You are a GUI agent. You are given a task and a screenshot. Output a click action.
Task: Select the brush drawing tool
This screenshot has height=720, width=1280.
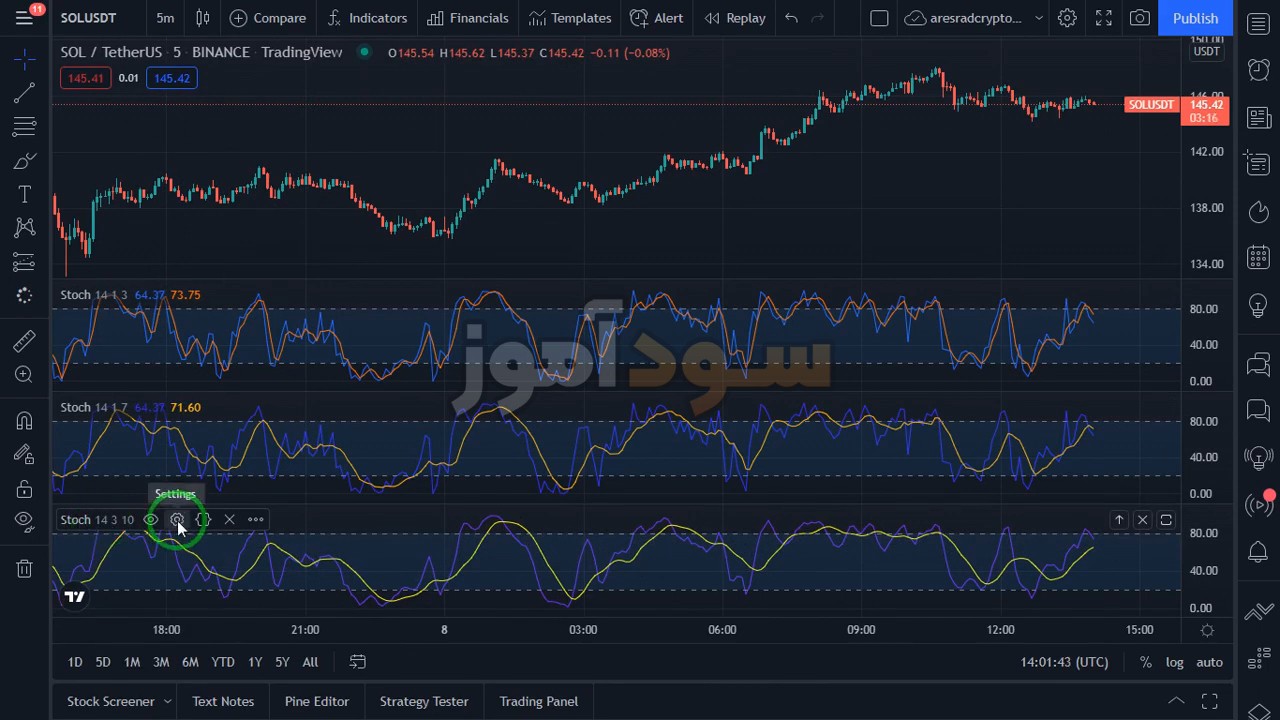pos(24,161)
